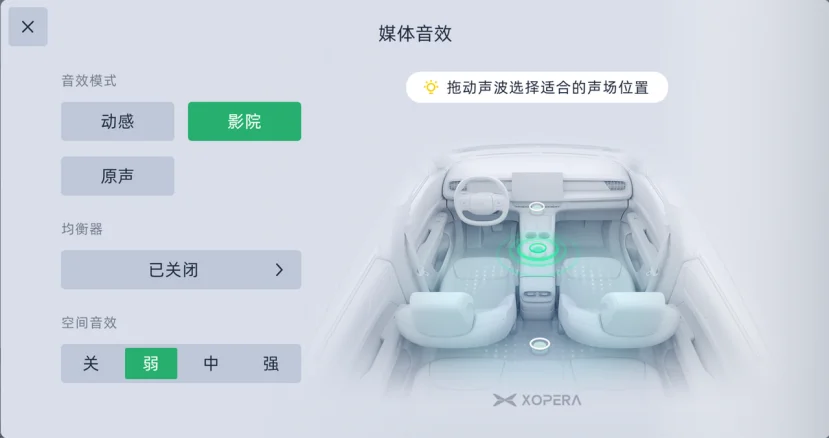Turn spatial sound off with 关
Image resolution: width=829 pixels, height=438 pixels.
pyautogui.click(x=91, y=363)
